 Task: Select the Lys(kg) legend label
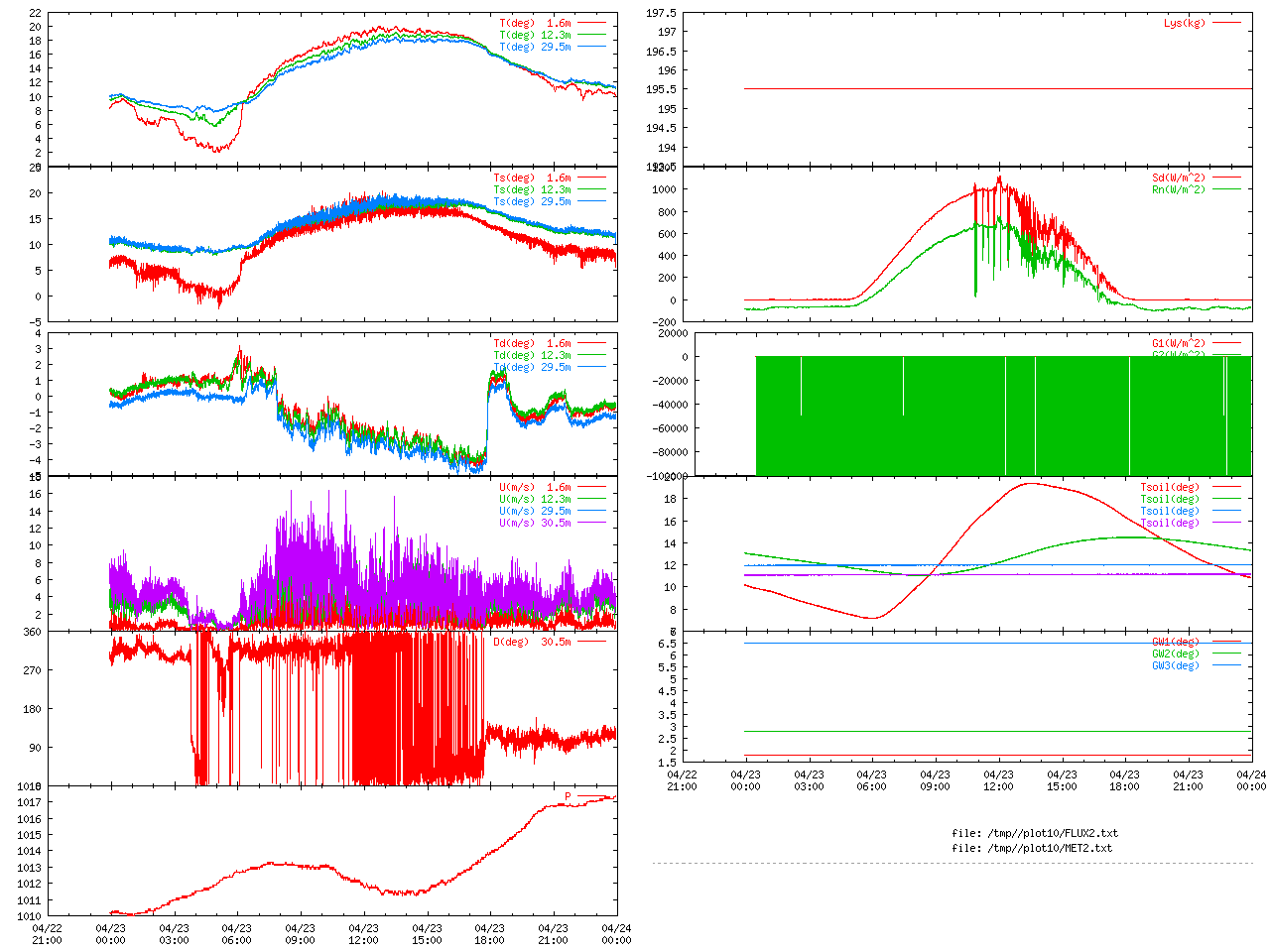[x=1185, y=23]
